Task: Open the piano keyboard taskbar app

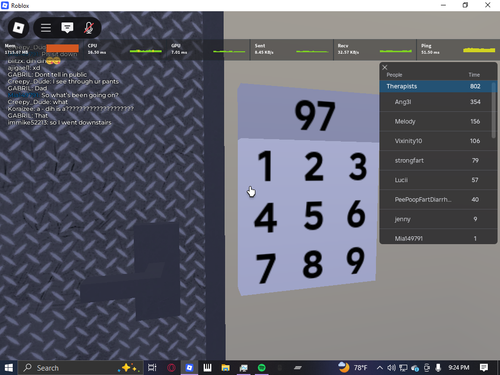Action: [x=207, y=368]
